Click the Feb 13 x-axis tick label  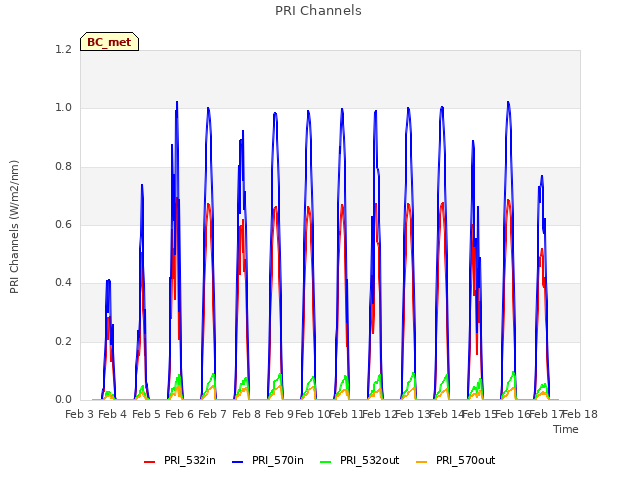(413, 414)
